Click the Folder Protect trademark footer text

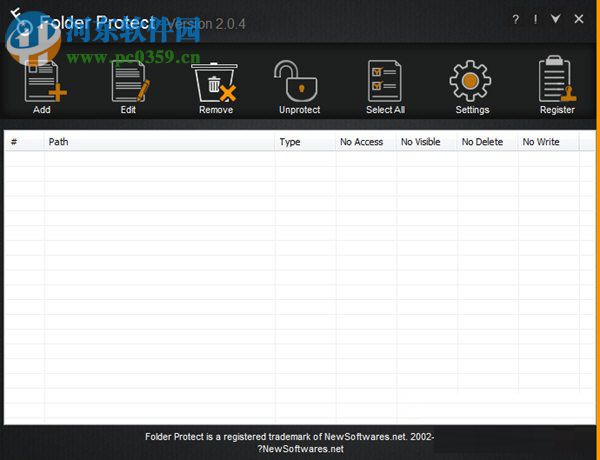290,443
